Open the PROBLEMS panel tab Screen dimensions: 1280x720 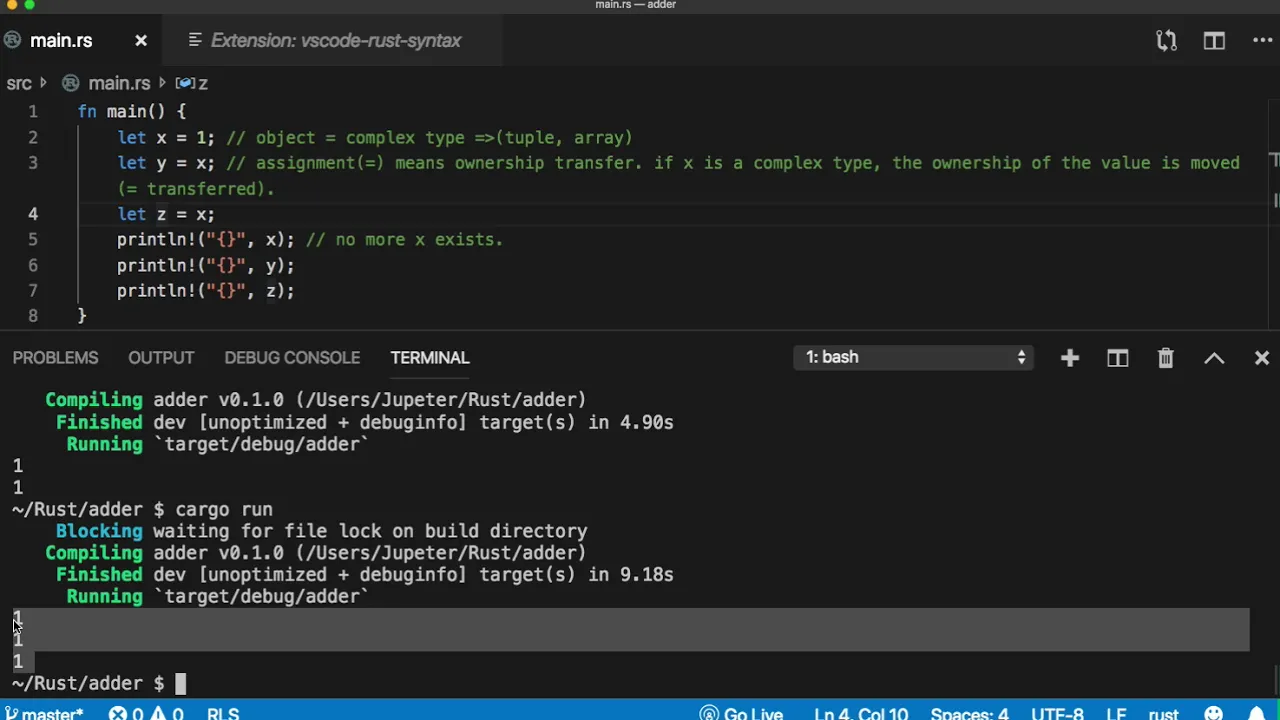[55, 358]
